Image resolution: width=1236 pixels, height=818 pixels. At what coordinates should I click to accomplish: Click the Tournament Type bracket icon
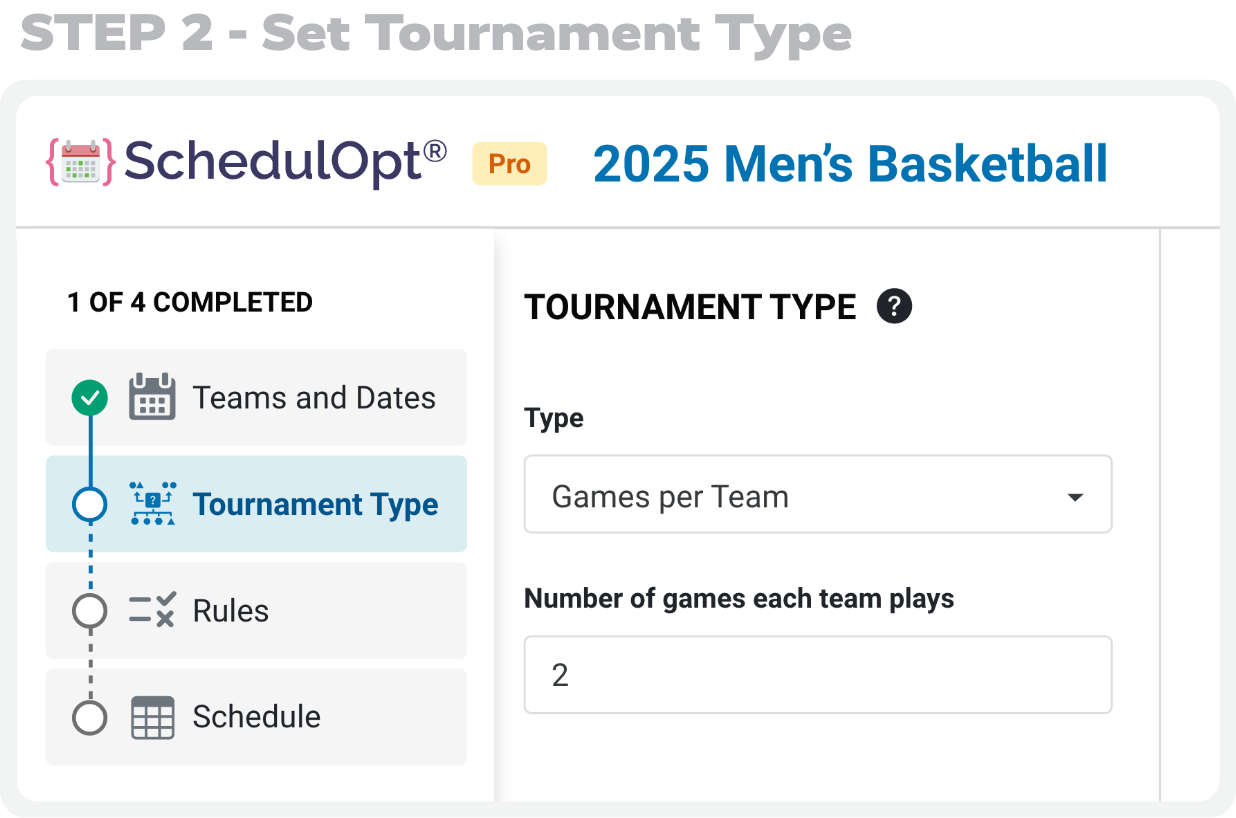click(152, 504)
